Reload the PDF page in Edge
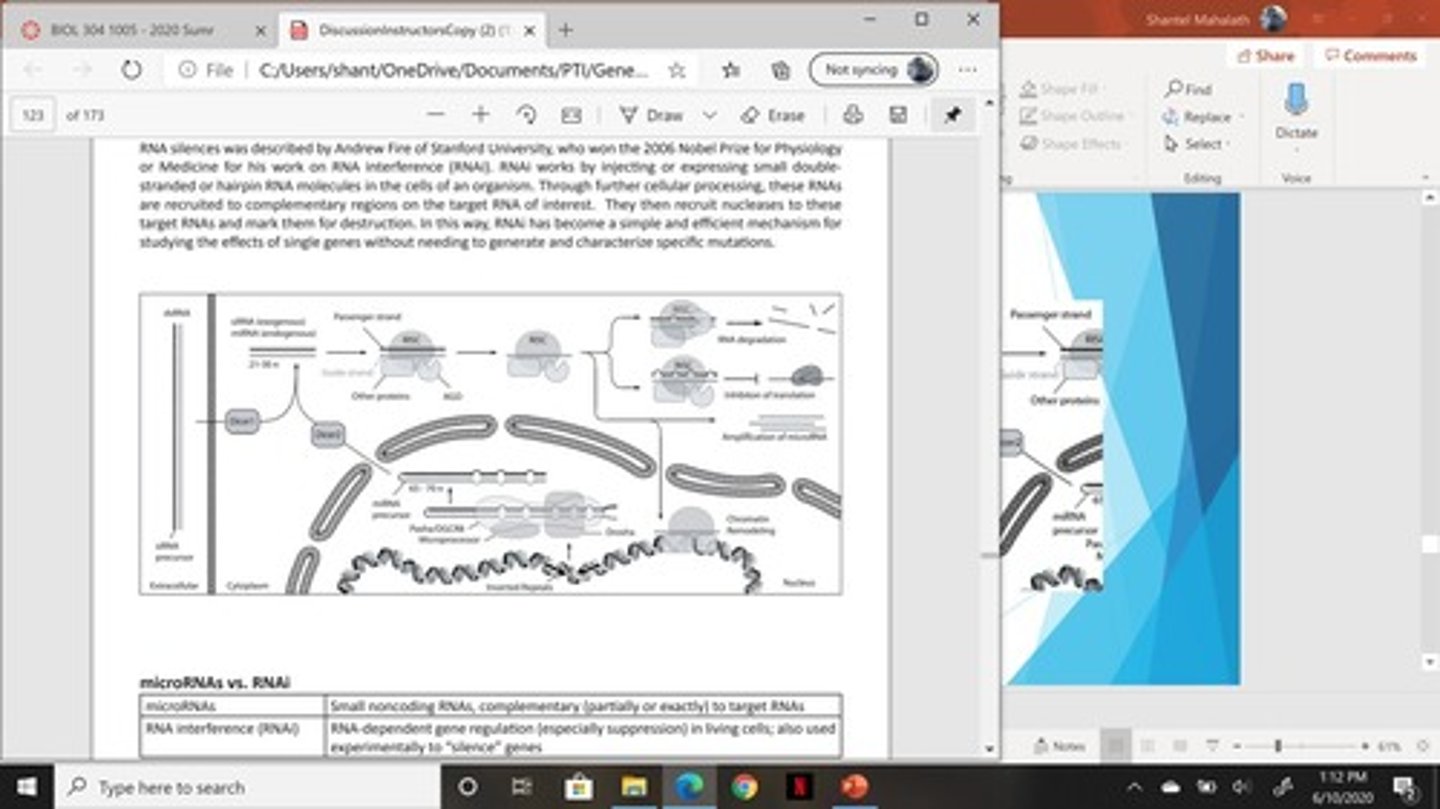The image size is (1440, 809). point(131,70)
